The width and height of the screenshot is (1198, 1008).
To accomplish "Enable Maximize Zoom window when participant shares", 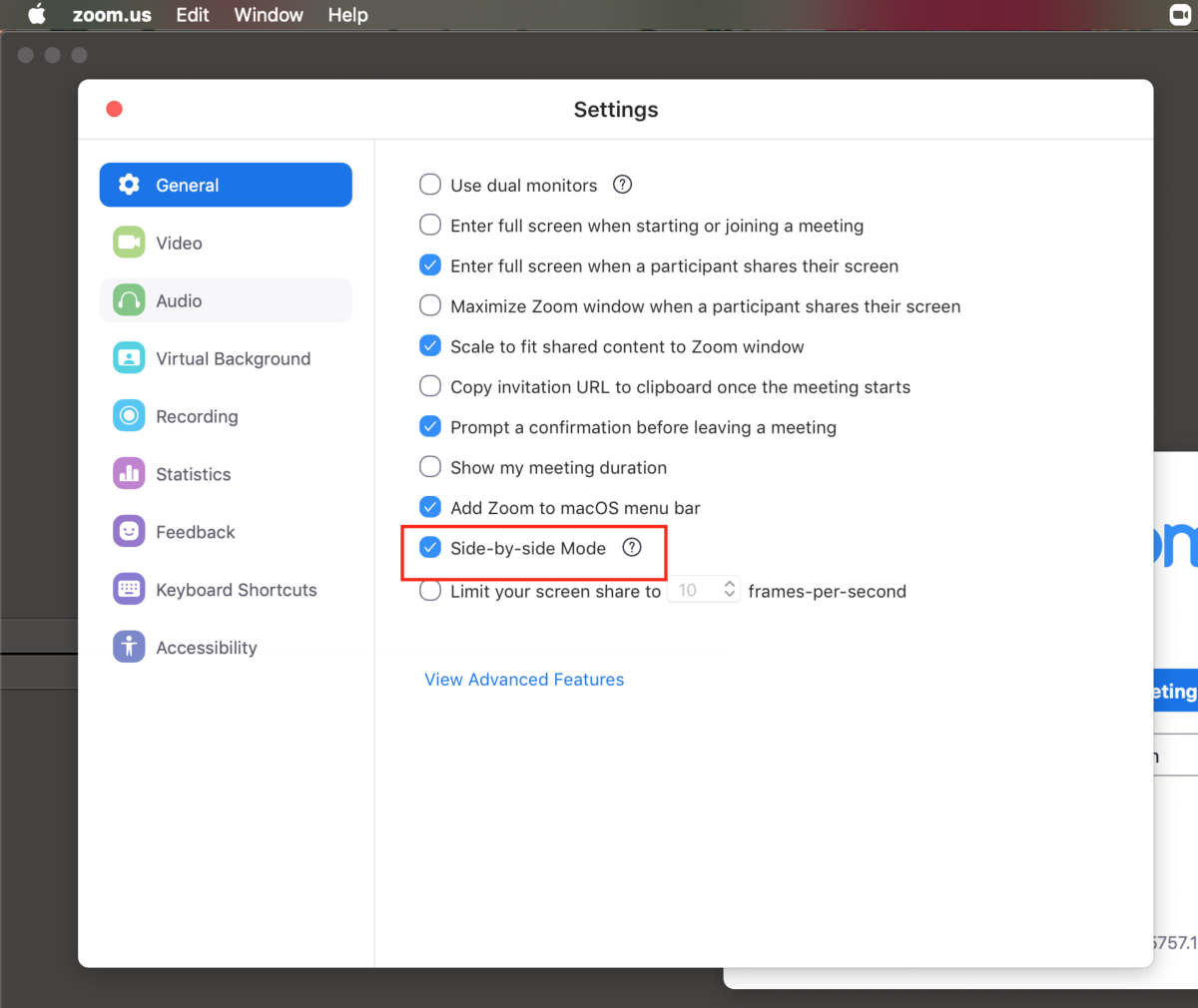I will click(x=430, y=305).
